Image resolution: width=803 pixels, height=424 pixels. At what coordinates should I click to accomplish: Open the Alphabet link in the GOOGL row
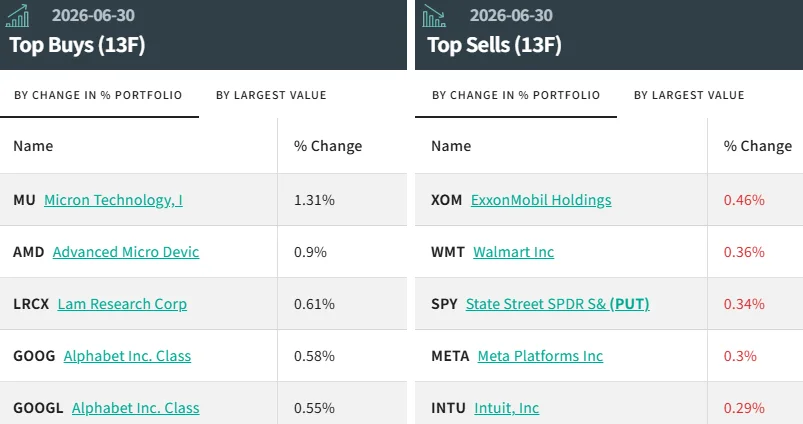tap(136, 408)
